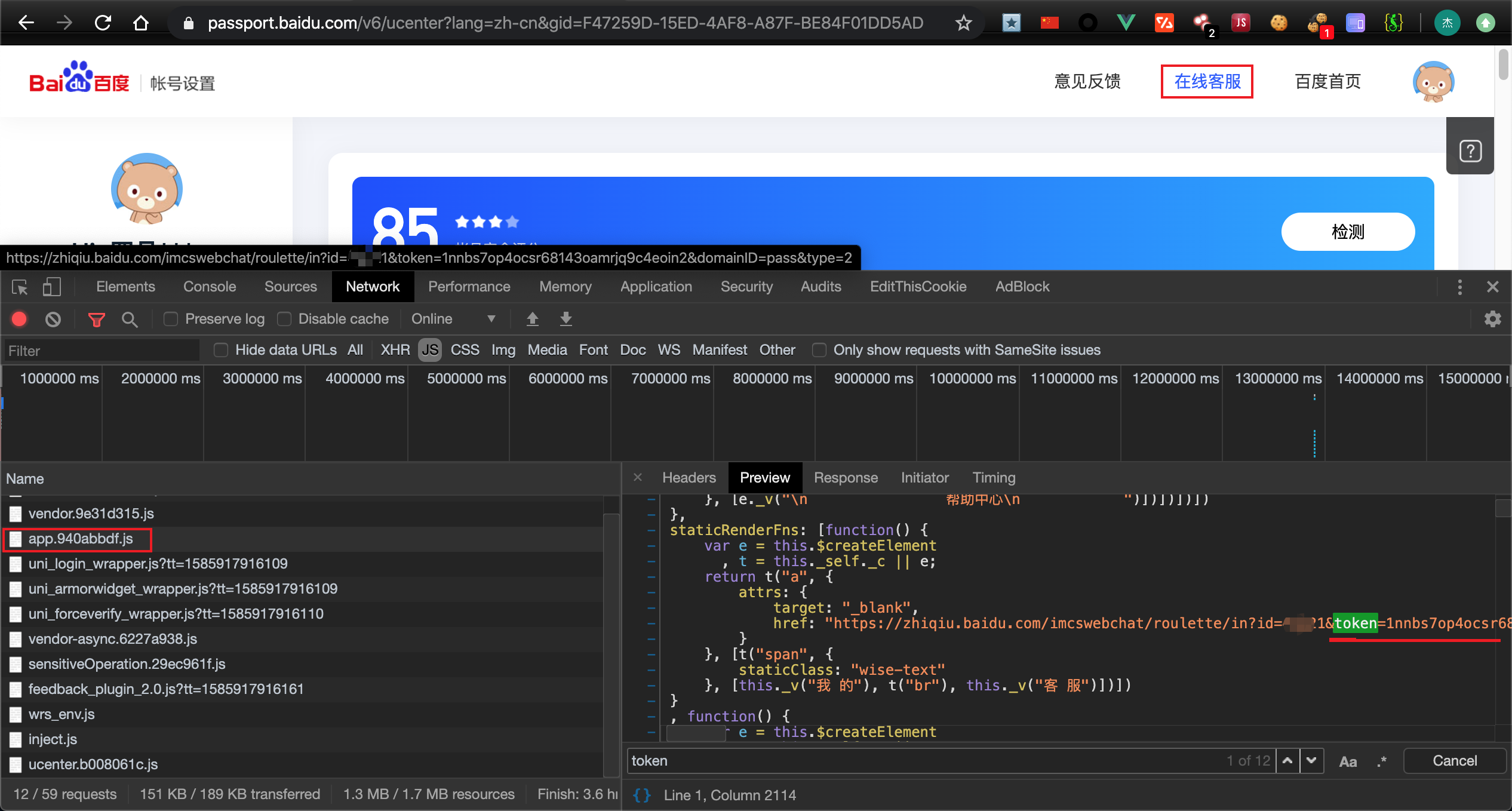Switch to the Console panel tab
Screen dimensions: 1512x811
pos(210,287)
